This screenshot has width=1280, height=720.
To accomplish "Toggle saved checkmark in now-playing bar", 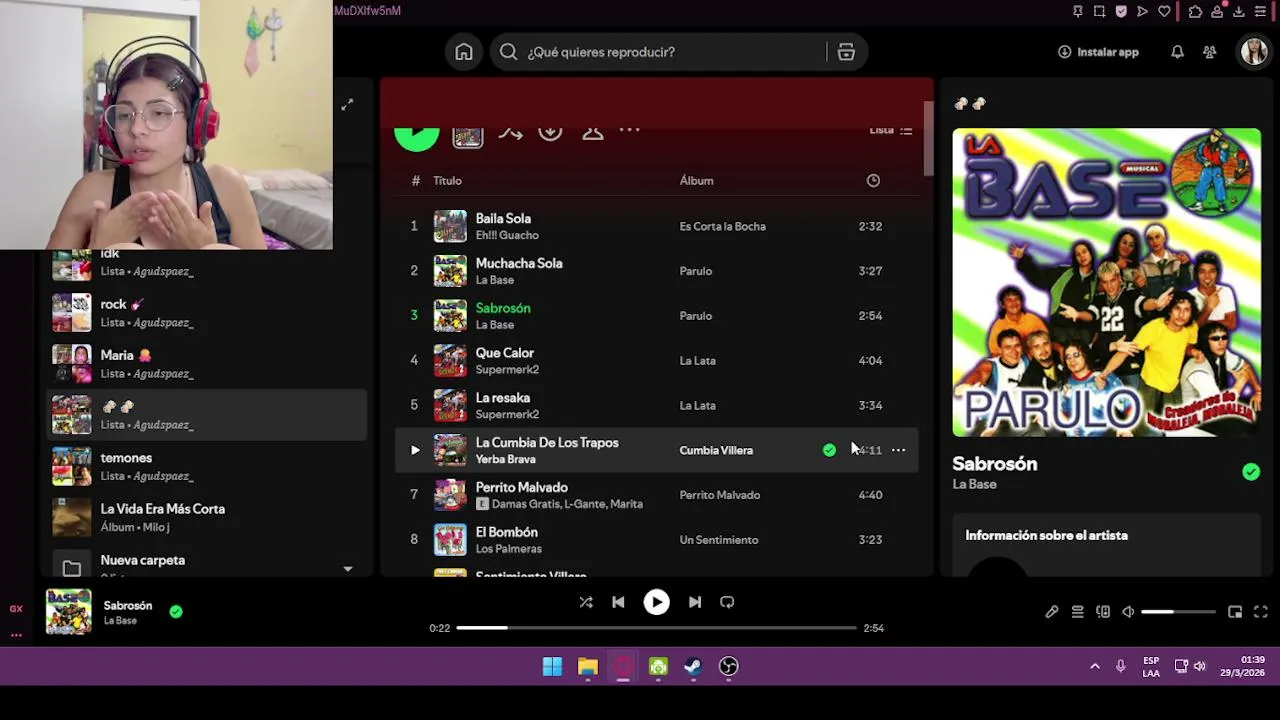I will tap(176, 611).
